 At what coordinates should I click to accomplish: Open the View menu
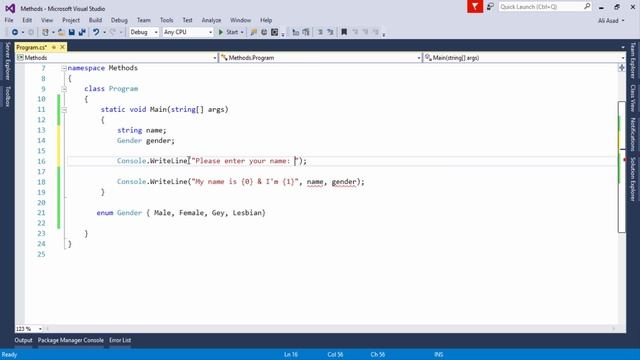click(x=47, y=20)
